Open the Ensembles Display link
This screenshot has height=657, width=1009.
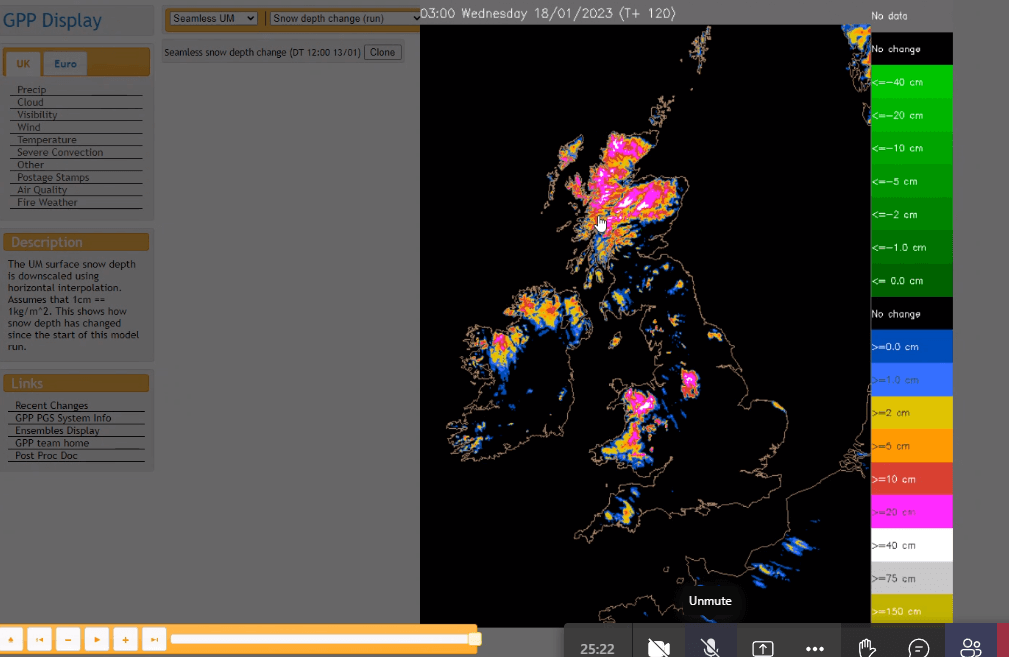[57, 431]
